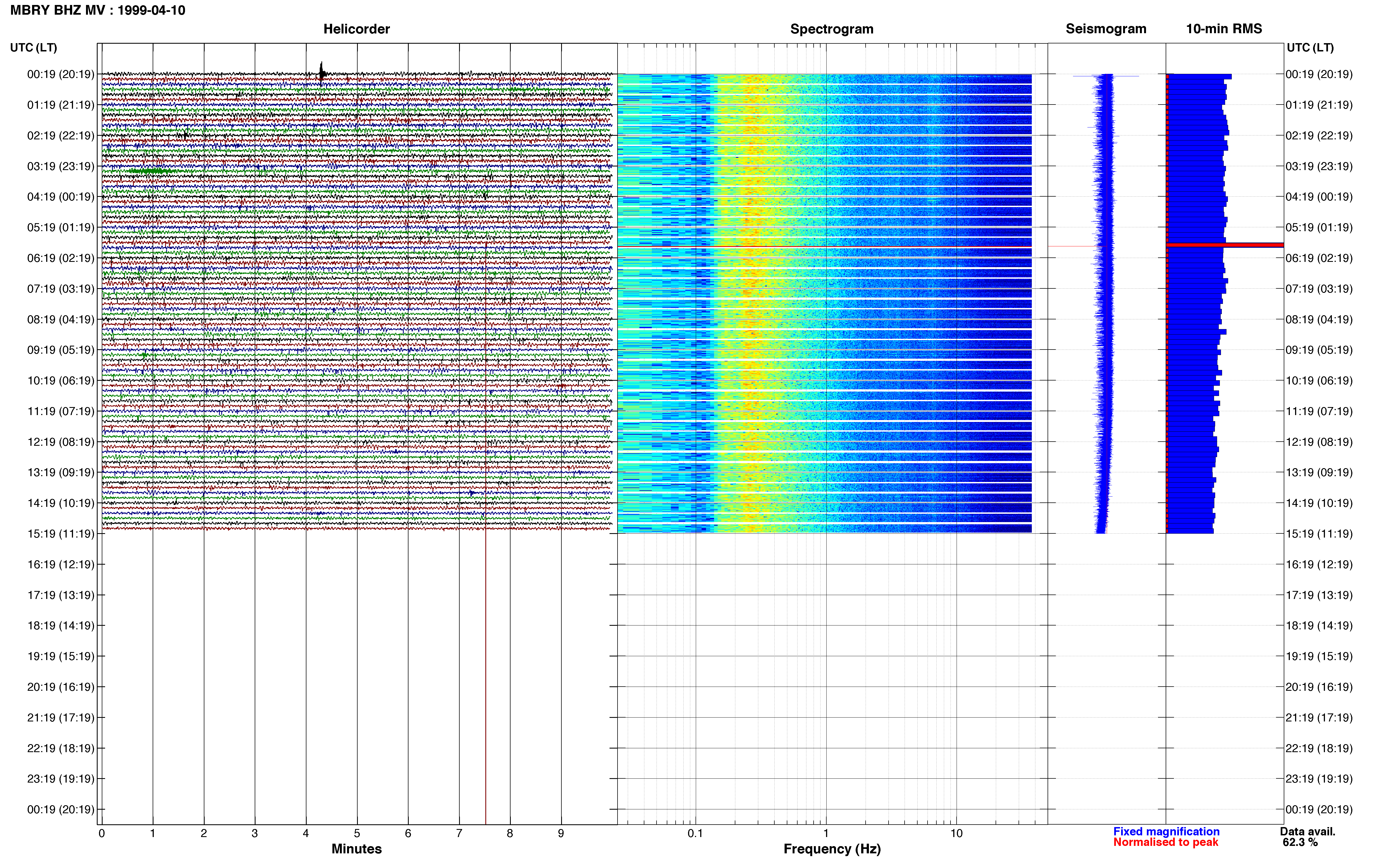Click the left time label 22:19 (18:19)
1388x868 pixels.
click(61, 748)
